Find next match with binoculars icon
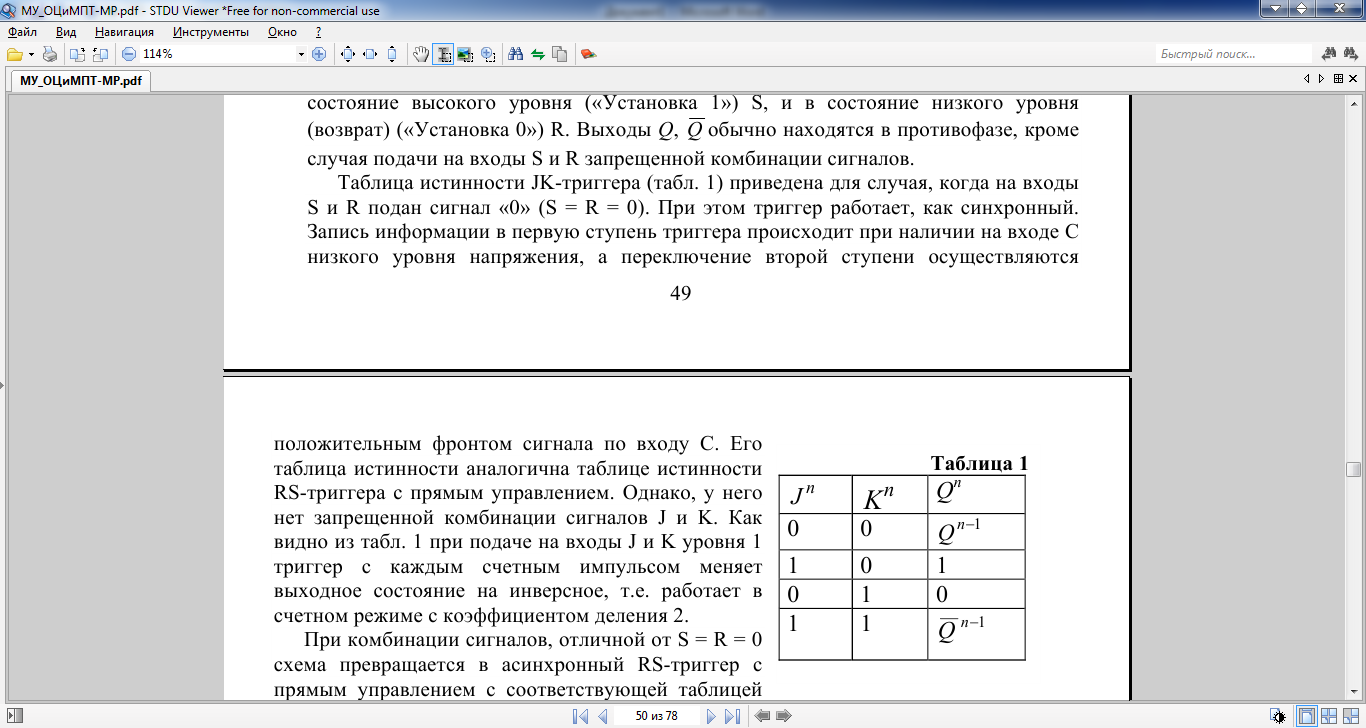The height and width of the screenshot is (728, 1366). pos(1351,54)
